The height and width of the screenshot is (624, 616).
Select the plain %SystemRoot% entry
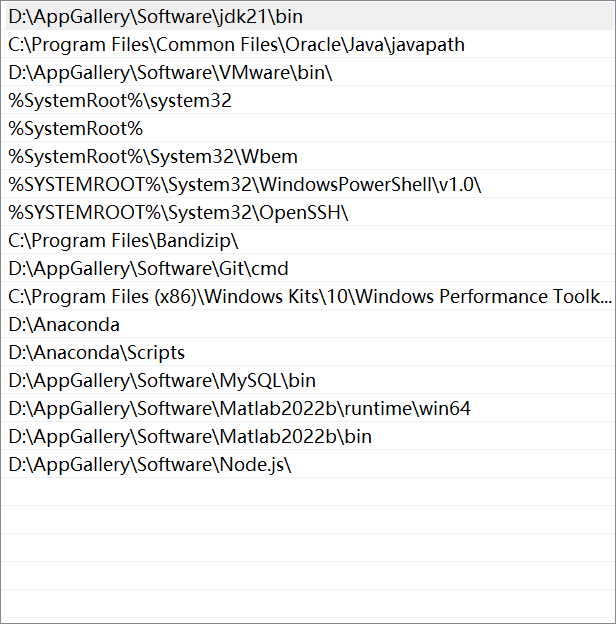point(308,129)
